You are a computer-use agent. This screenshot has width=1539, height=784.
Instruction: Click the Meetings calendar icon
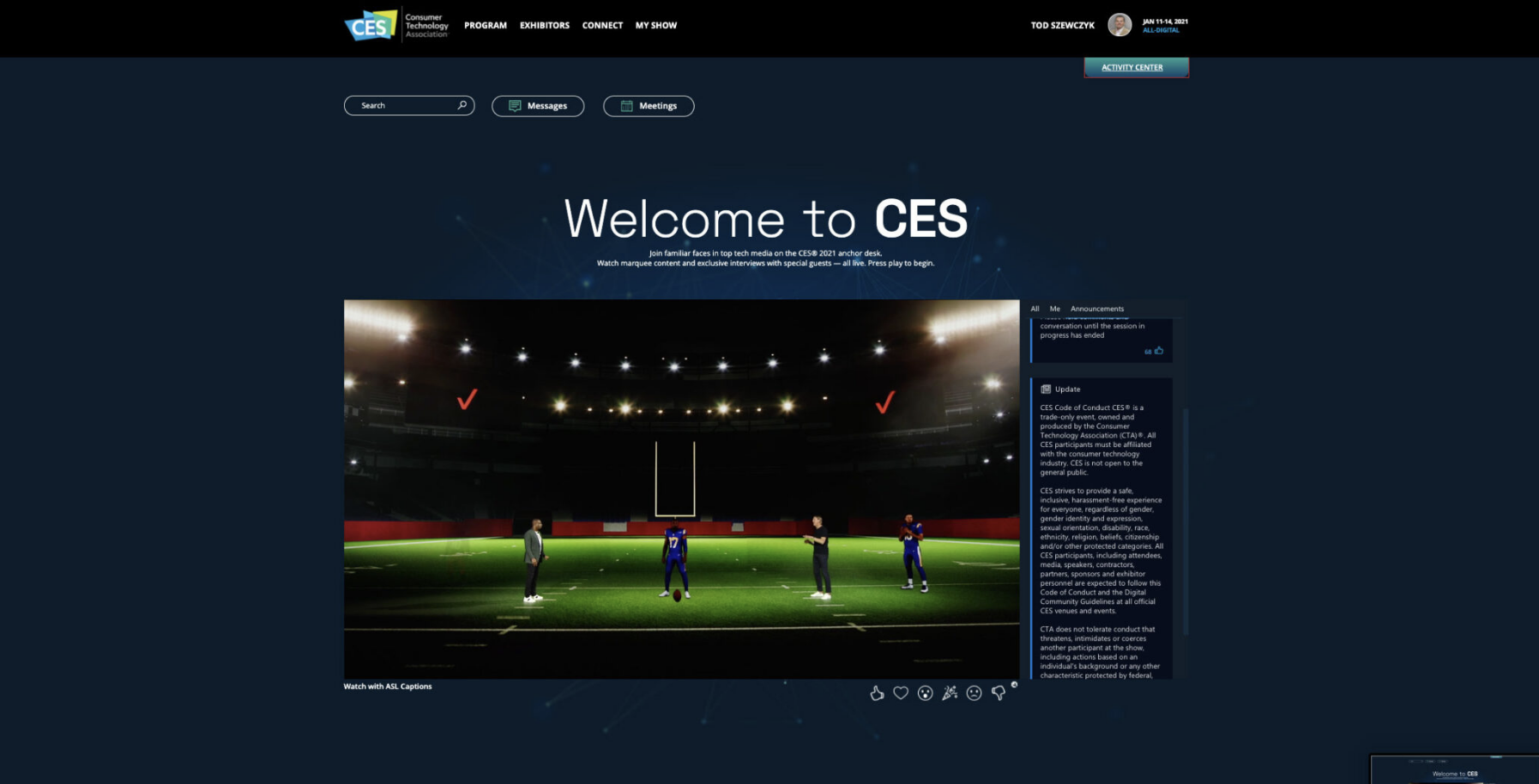[626, 106]
